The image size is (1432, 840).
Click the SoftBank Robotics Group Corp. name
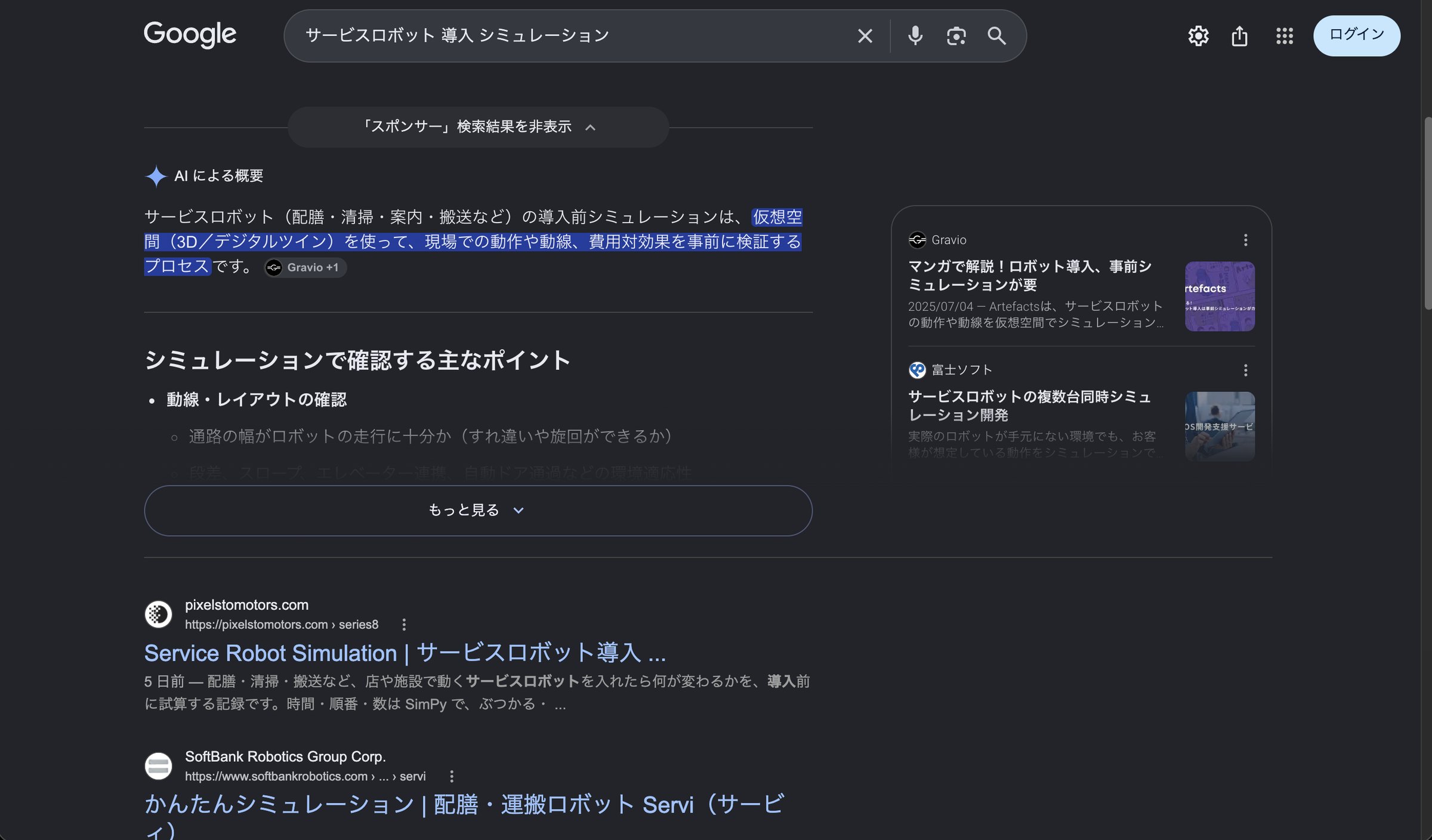pyautogui.click(x=285, y=756)
